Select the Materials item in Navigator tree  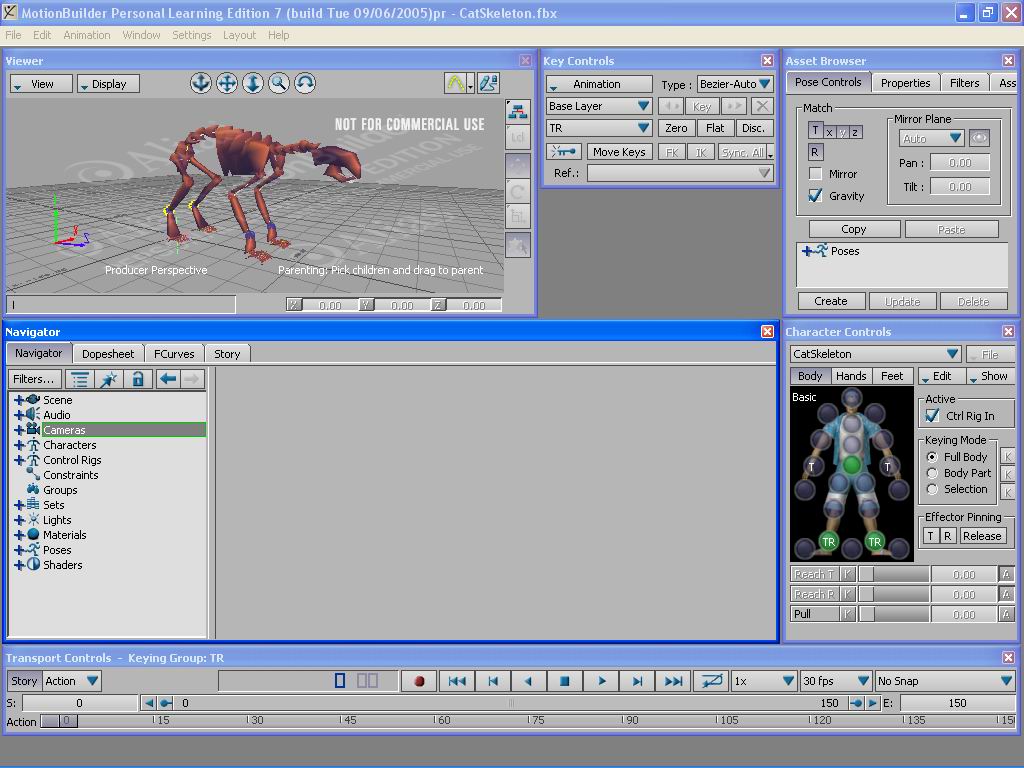coord(65,535)
